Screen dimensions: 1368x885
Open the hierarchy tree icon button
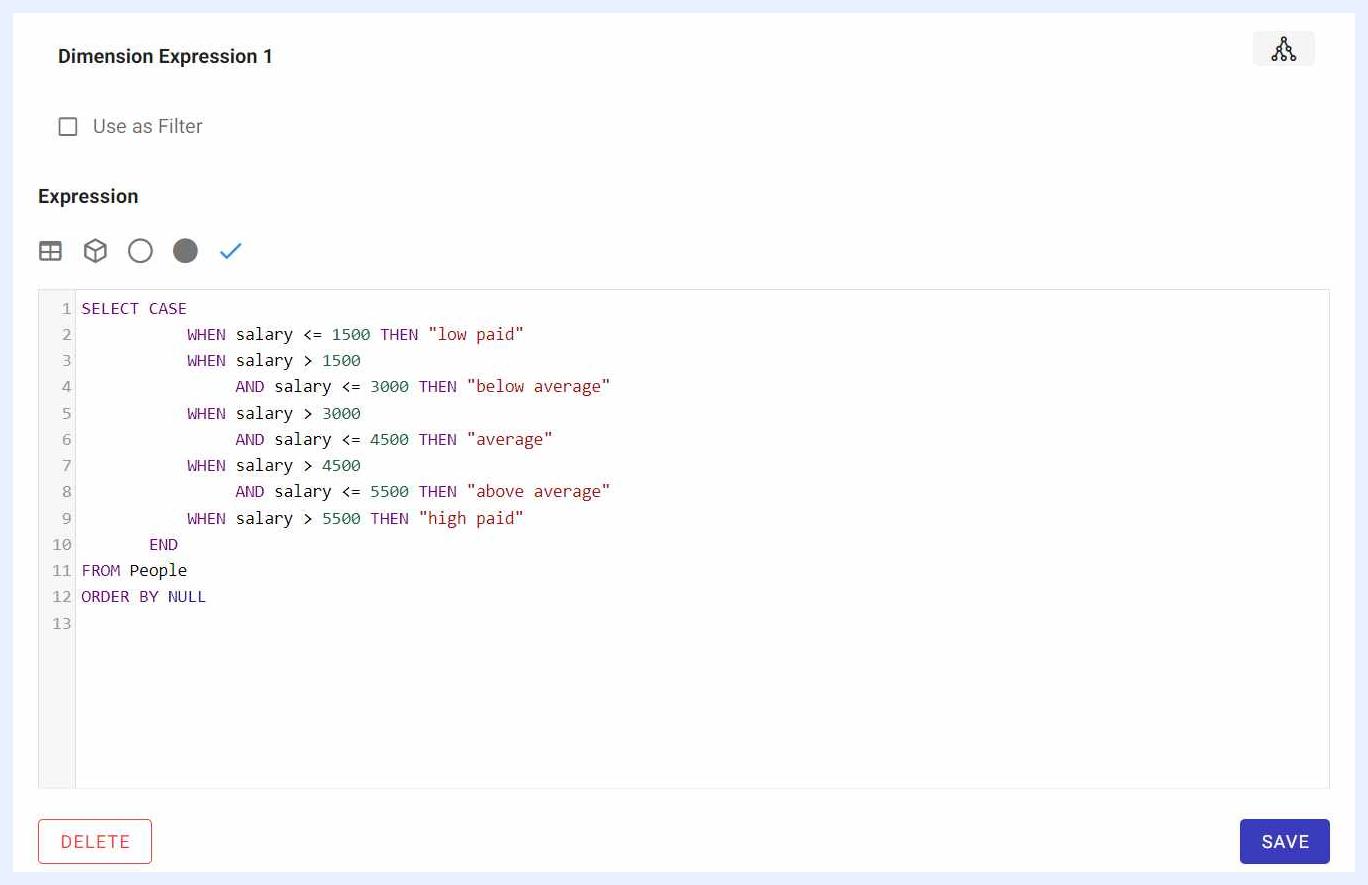1283,49
